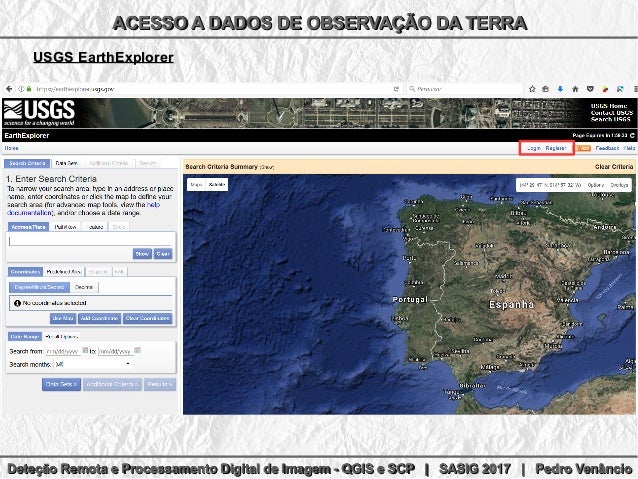The image size is (638, 479).
Task: Click the Use Map button
Action: coord(63,318)
